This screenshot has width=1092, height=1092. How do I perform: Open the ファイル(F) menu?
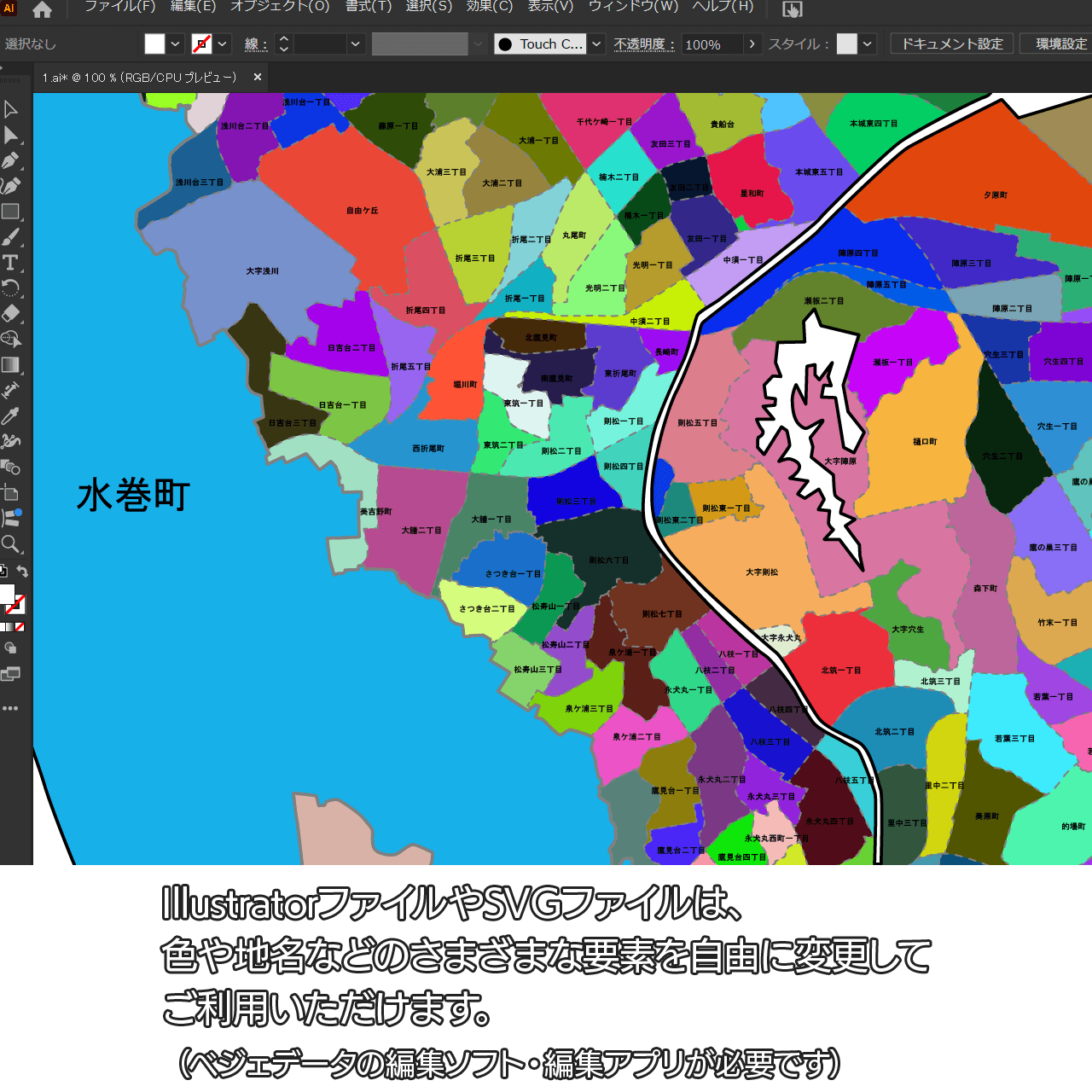tap(119, 7)
